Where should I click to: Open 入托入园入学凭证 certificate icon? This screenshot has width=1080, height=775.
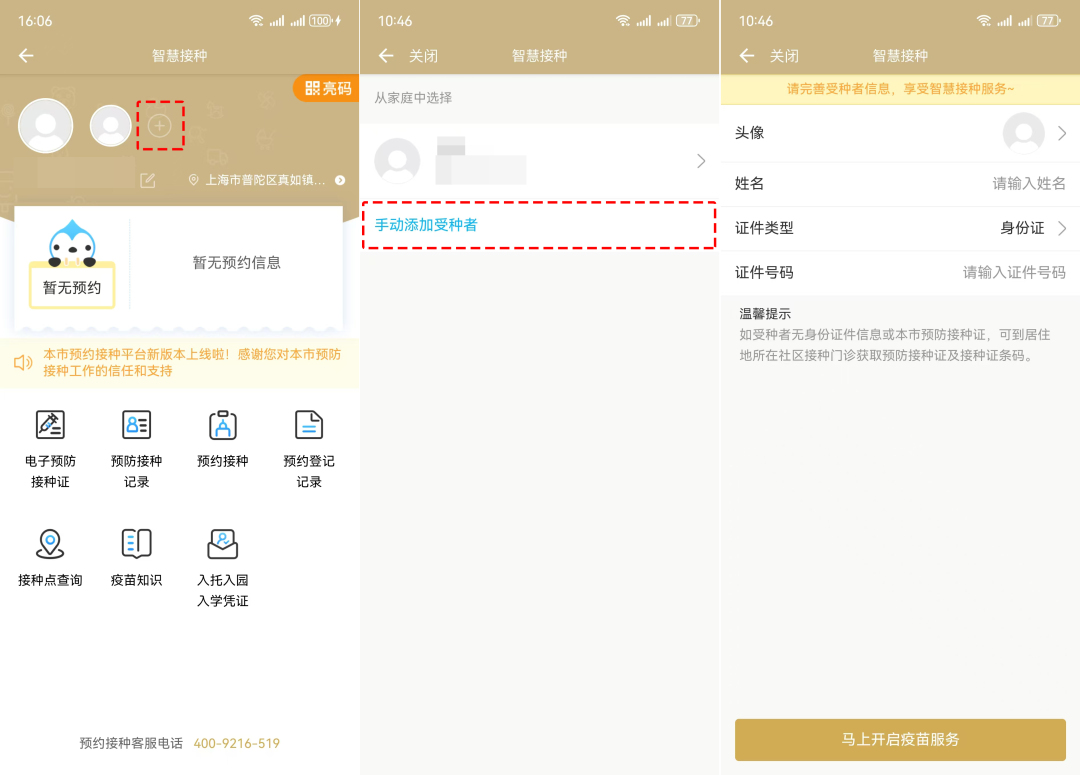[x=222, y=544]
